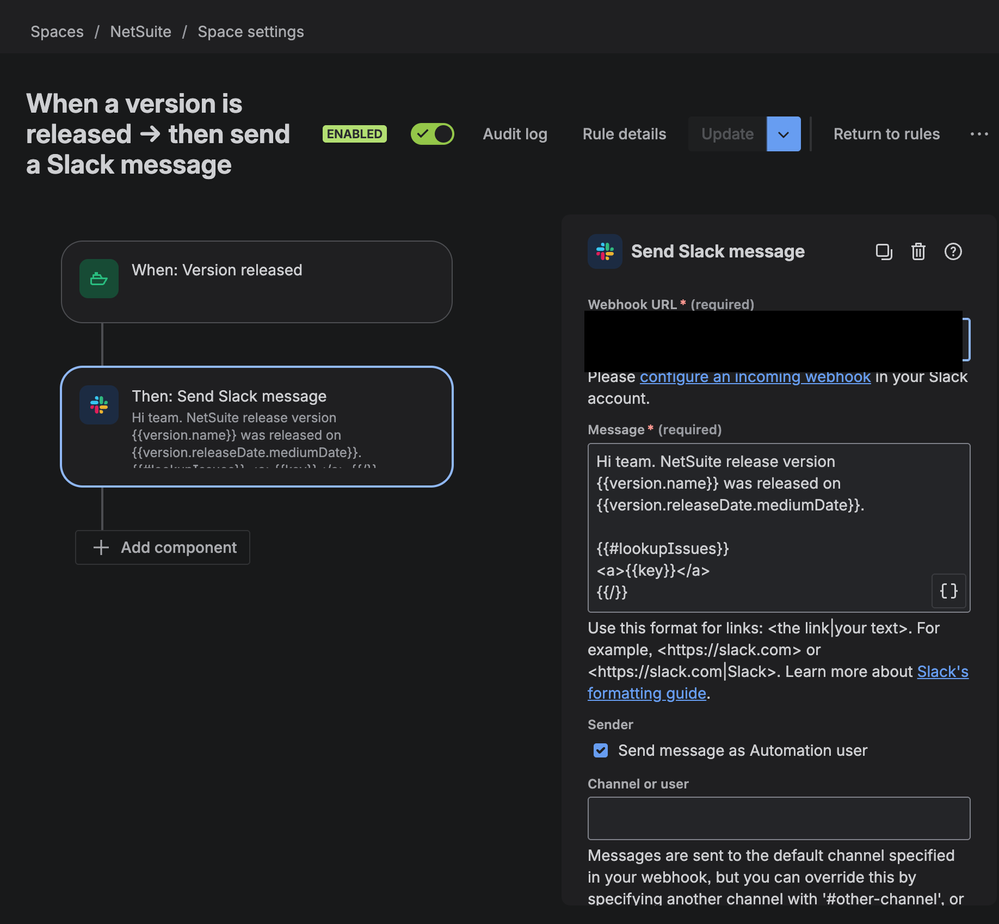Click the Slack icon on the Then component
This screenshot has width=999, height=924.
[97, 404]
